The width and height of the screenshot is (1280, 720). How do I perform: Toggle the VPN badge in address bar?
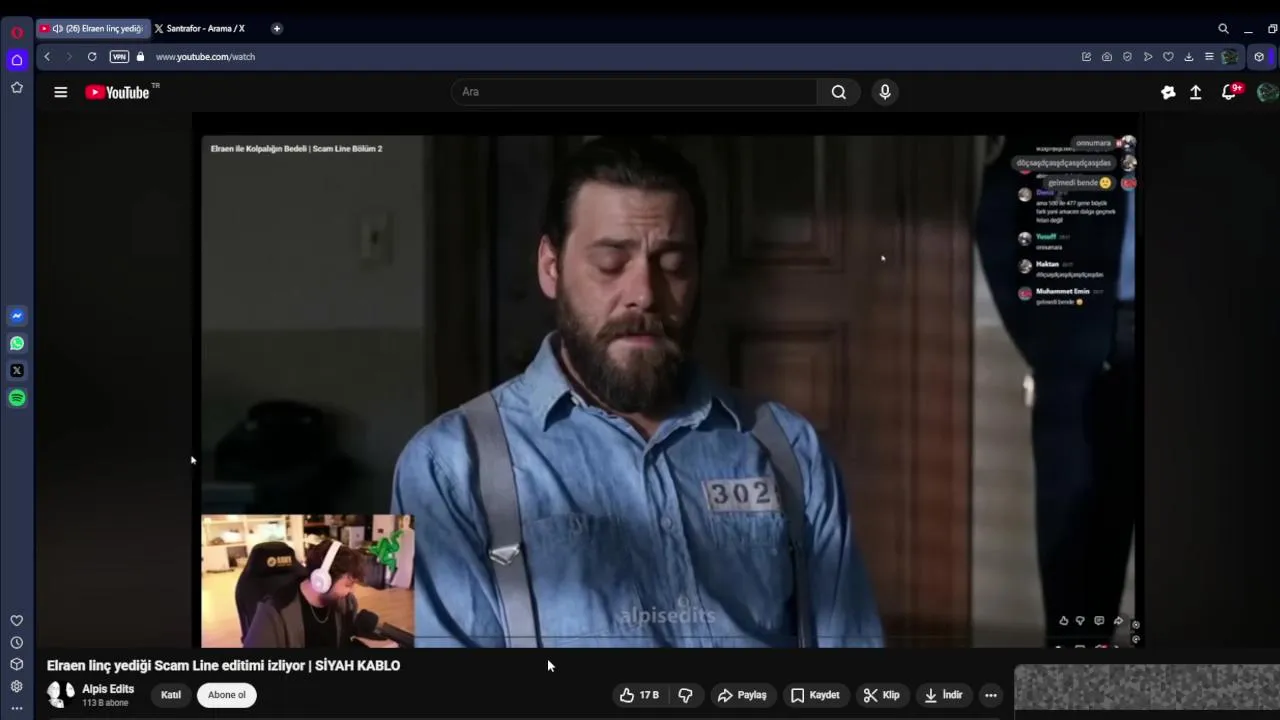(x=119, y=57)
